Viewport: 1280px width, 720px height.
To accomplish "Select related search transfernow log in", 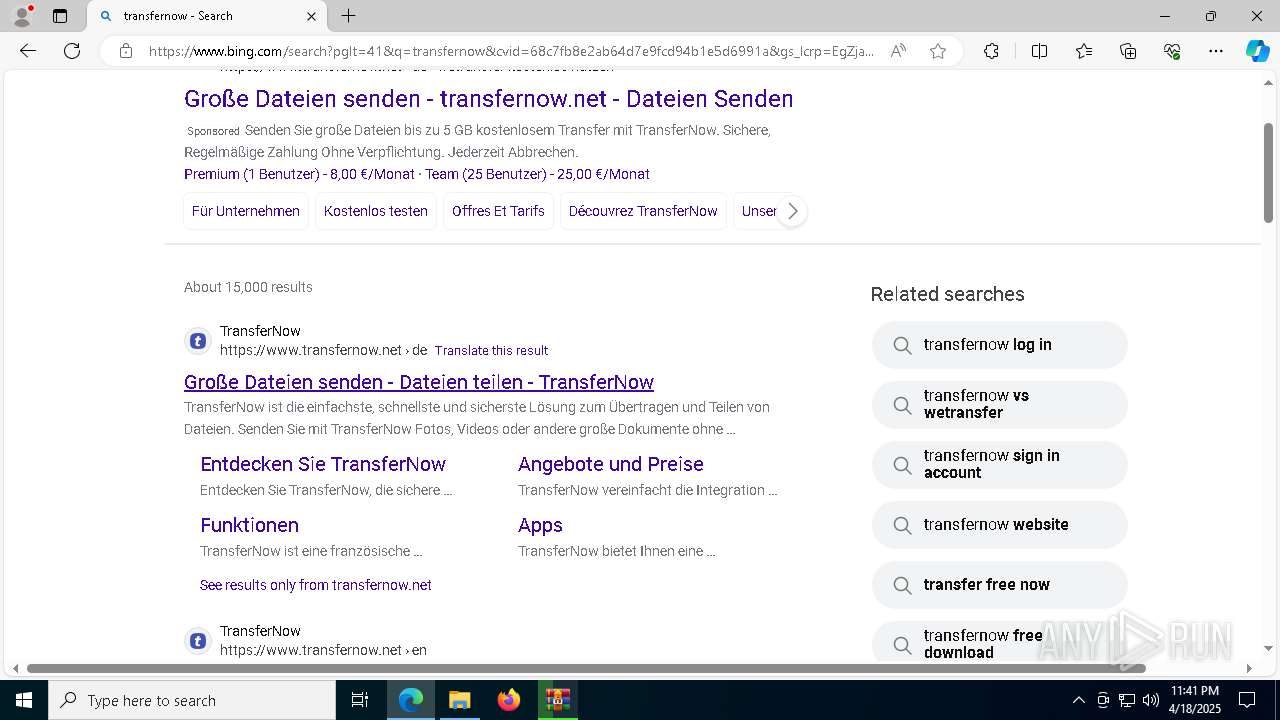I will click(1000, 345).
